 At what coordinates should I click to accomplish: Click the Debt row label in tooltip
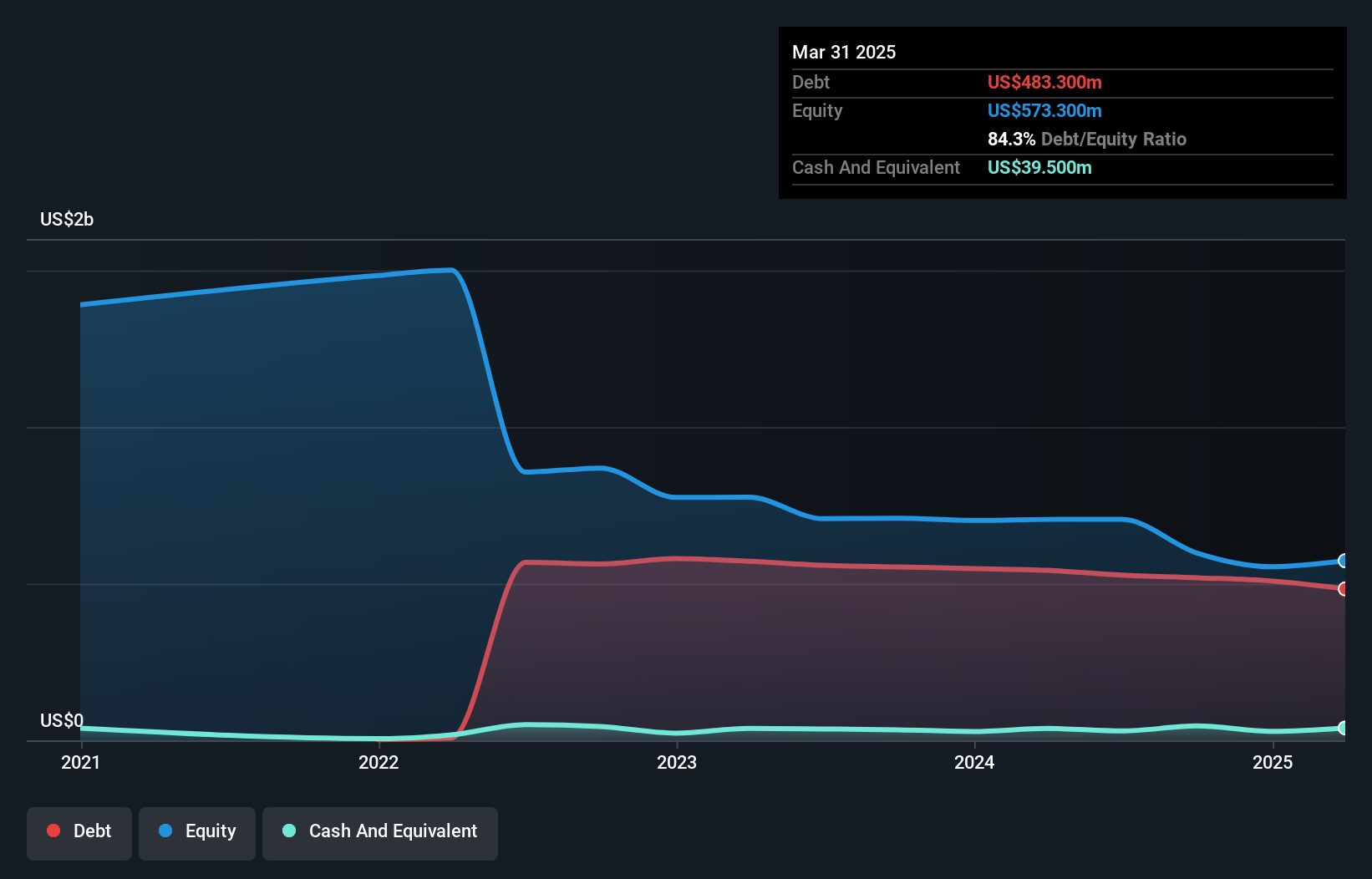coord(810,82)
